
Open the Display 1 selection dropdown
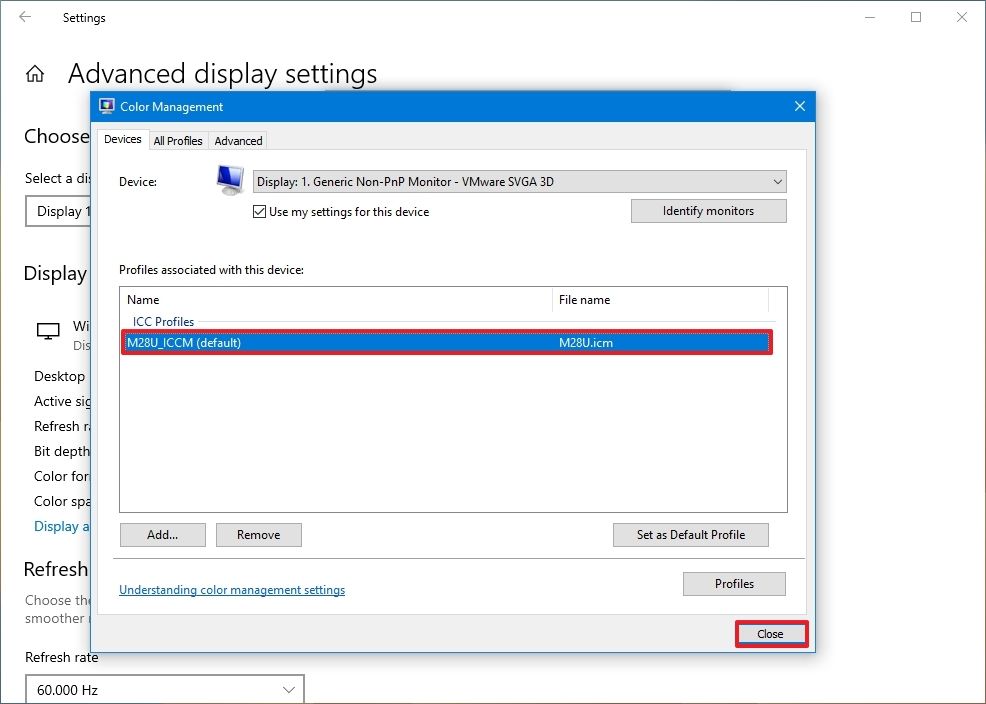pos(60,211)
